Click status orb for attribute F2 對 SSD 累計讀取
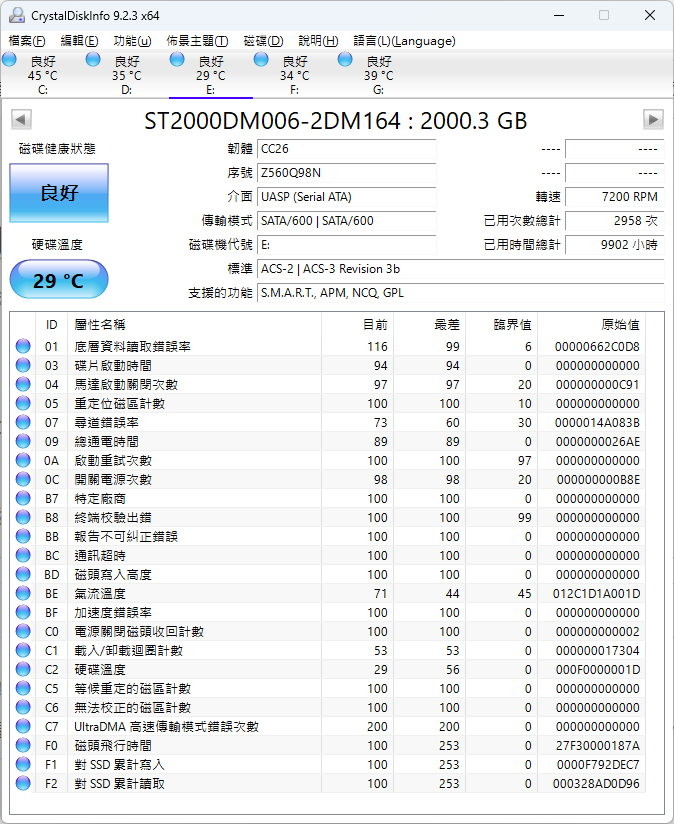The height and width of the screenshot is (824, 674). (x=23, y=784)
